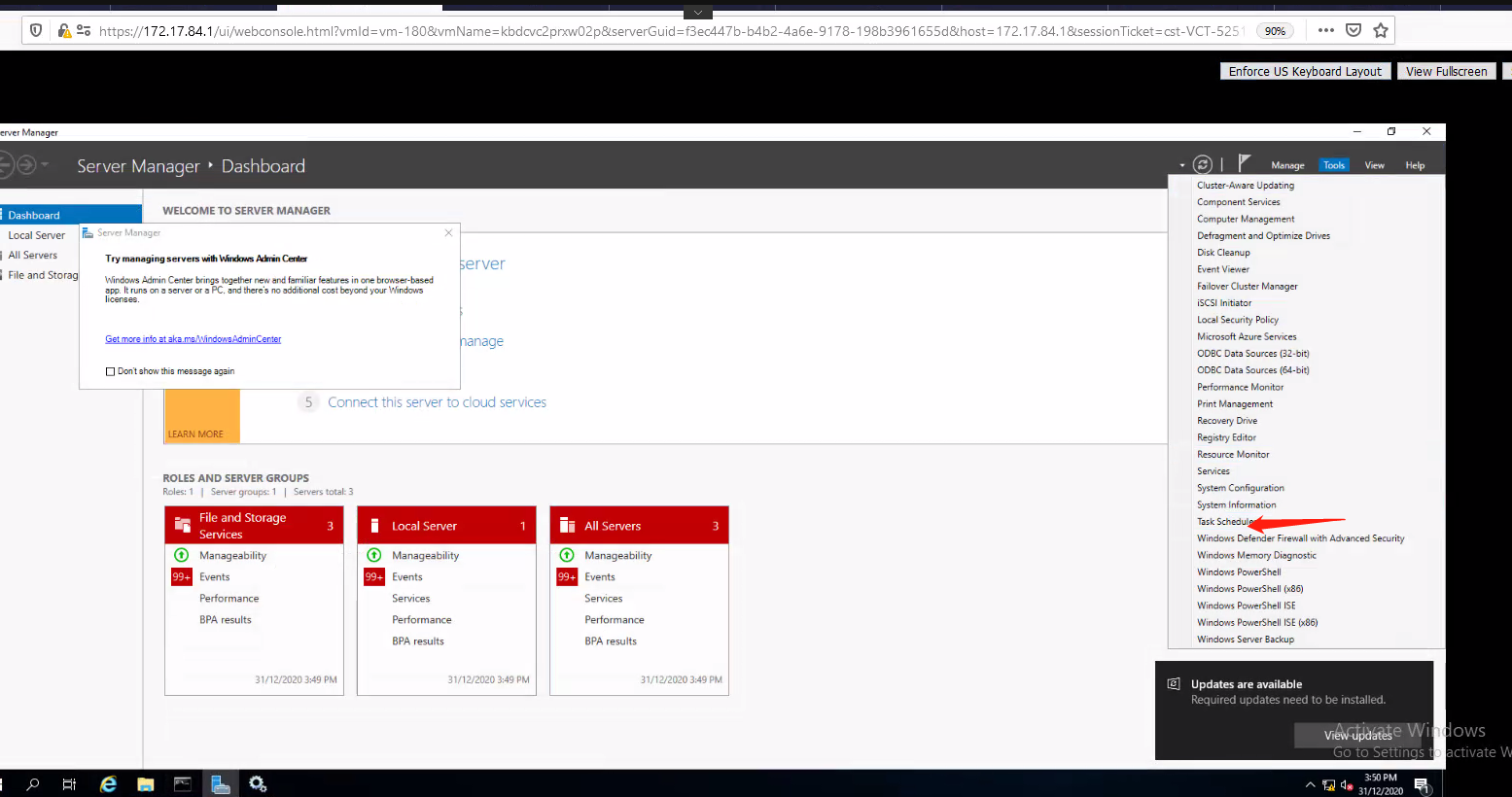Expand the navigation history dropdown arrow
1512x797 pixels.
click(45, 165)
